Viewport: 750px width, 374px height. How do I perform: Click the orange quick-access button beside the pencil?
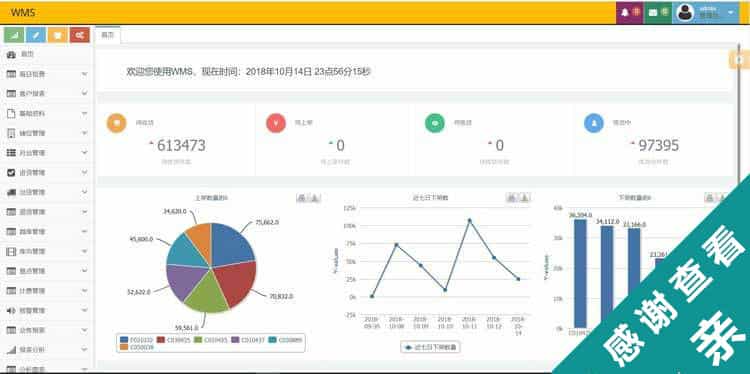click(57, 35)
